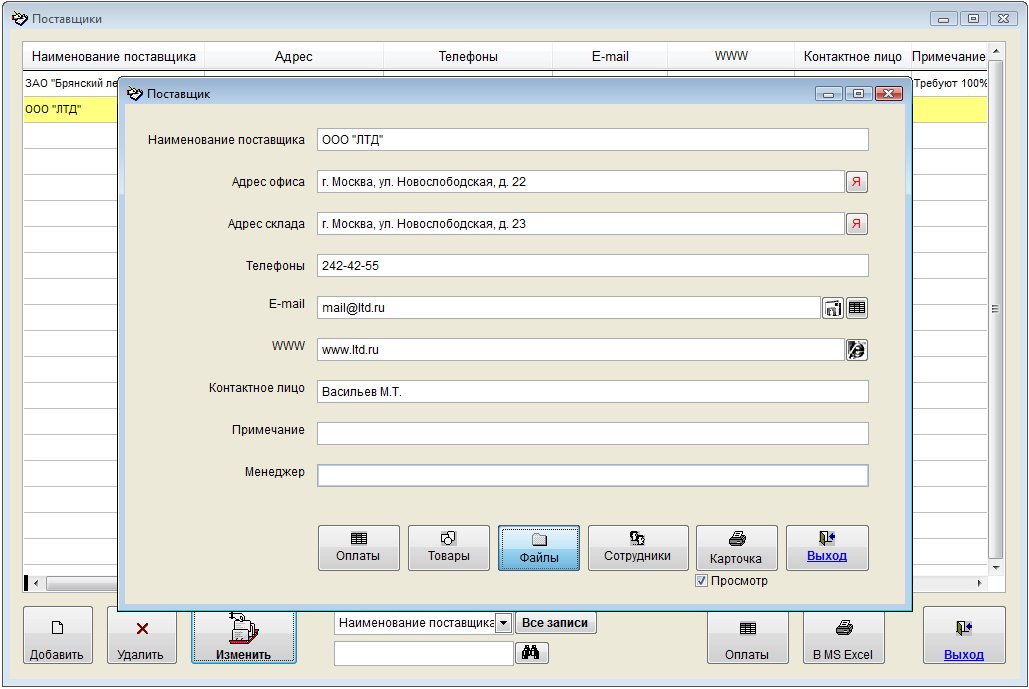Viewport: 1029px width, 689px height.
Task: Print supplier Карточка
Action: click(x=736, y=548)
